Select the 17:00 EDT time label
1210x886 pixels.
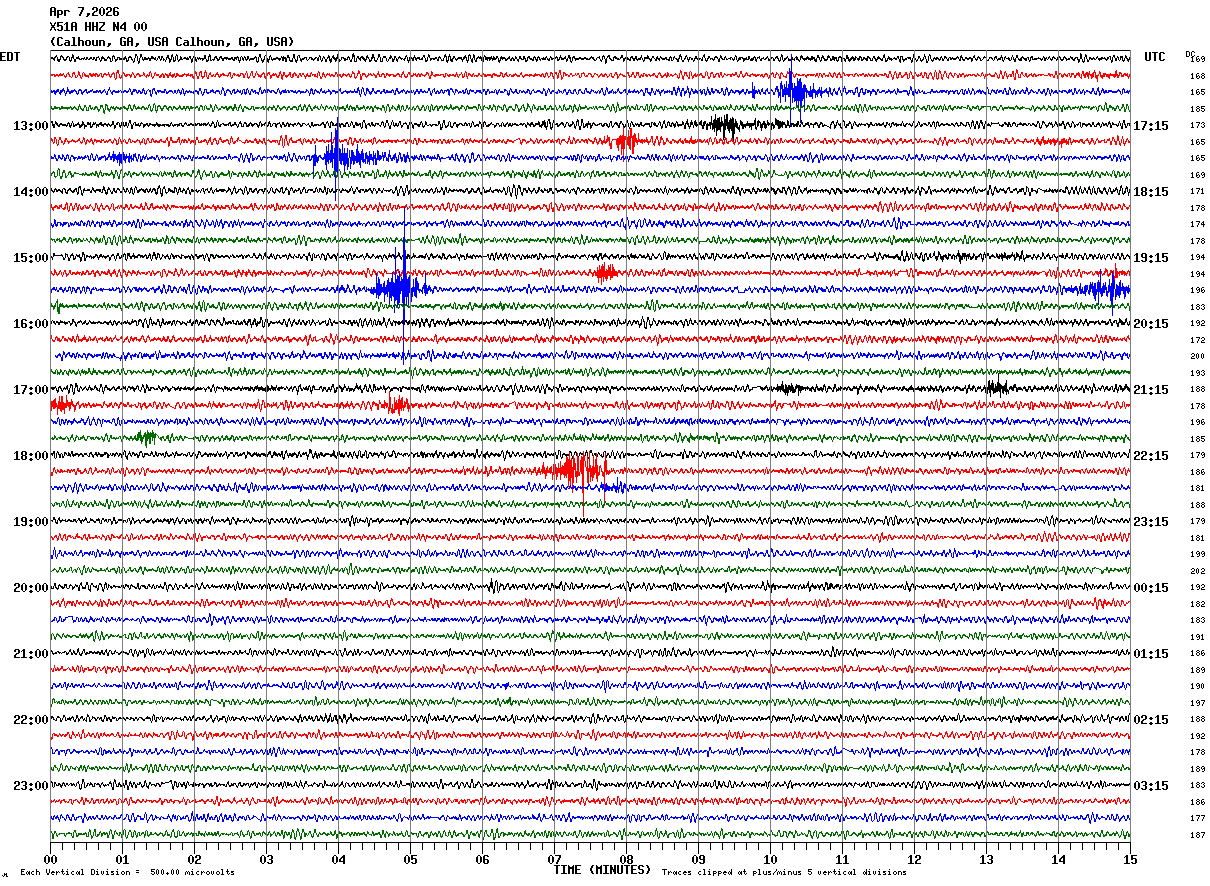pyautogui.click(x=31, y=390)
